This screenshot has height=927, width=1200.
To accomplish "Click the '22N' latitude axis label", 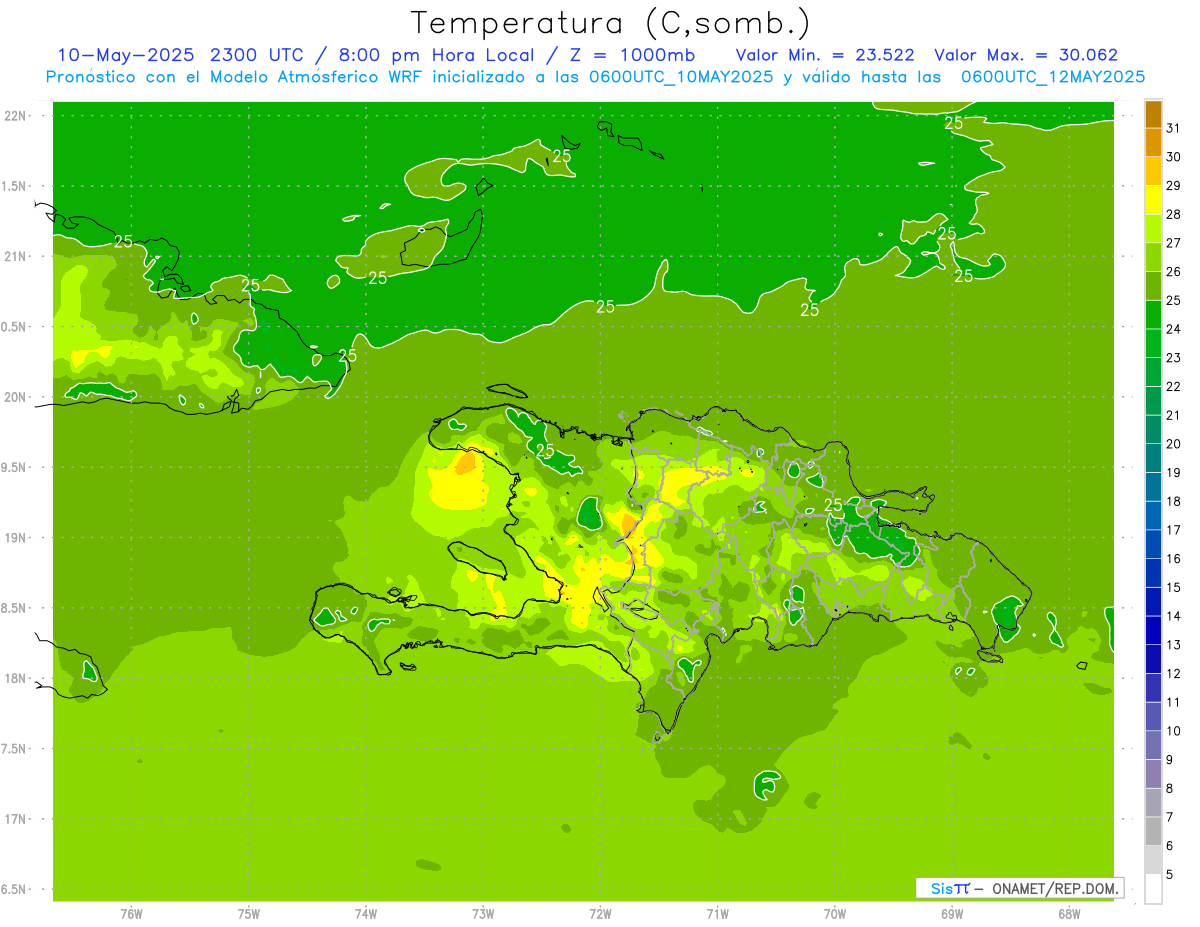I will [x=16, y=116].
